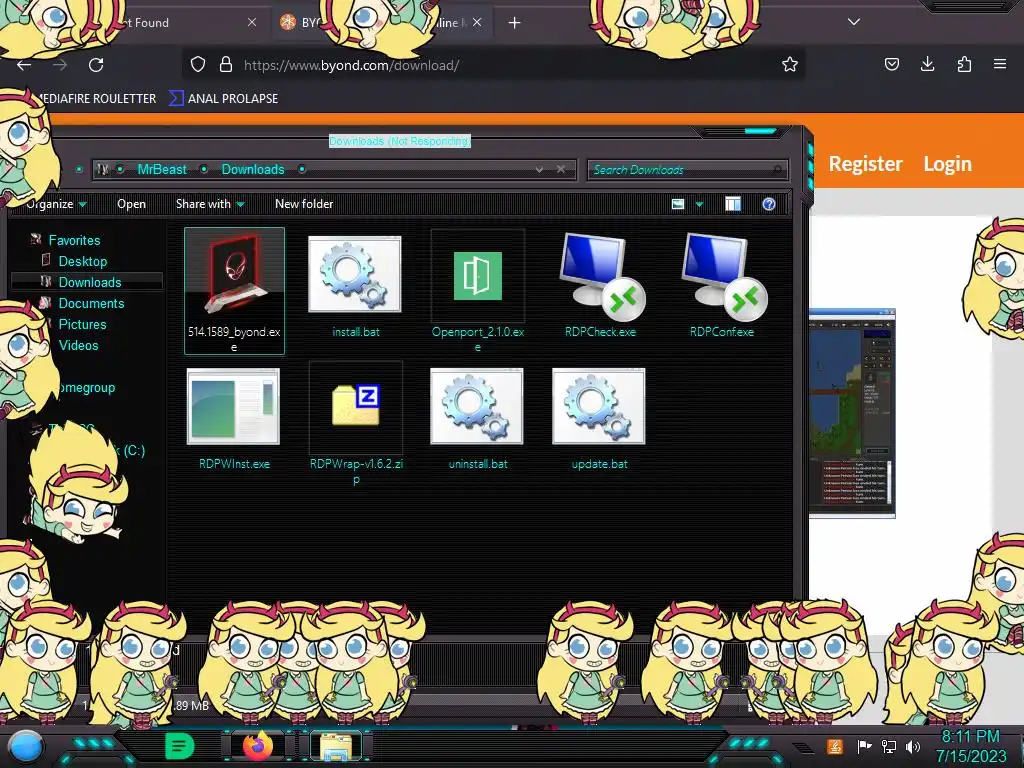This screenshot has height=768, width=1024.
Task: Click the Downloads breadcrumb segment
Action: (x=253, y=169)
